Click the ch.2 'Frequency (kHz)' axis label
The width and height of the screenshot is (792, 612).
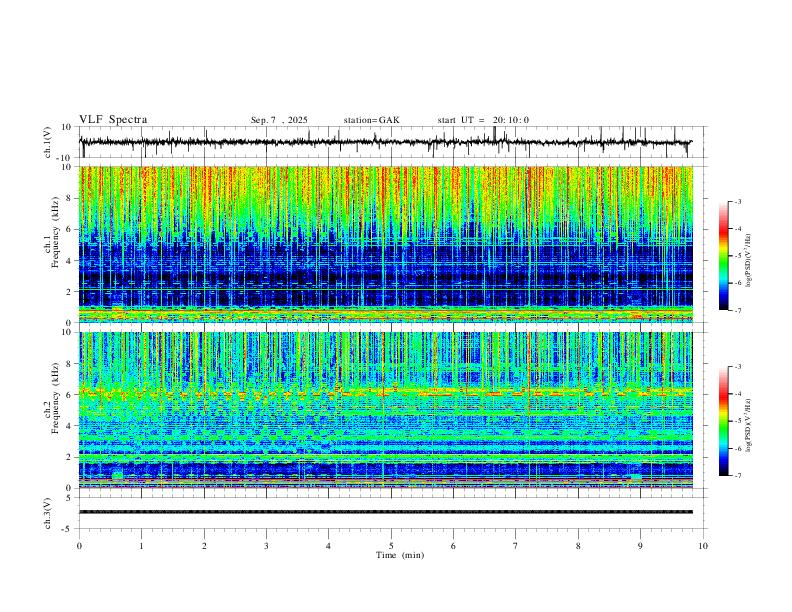pyautogui.click(x=55, y=398)
